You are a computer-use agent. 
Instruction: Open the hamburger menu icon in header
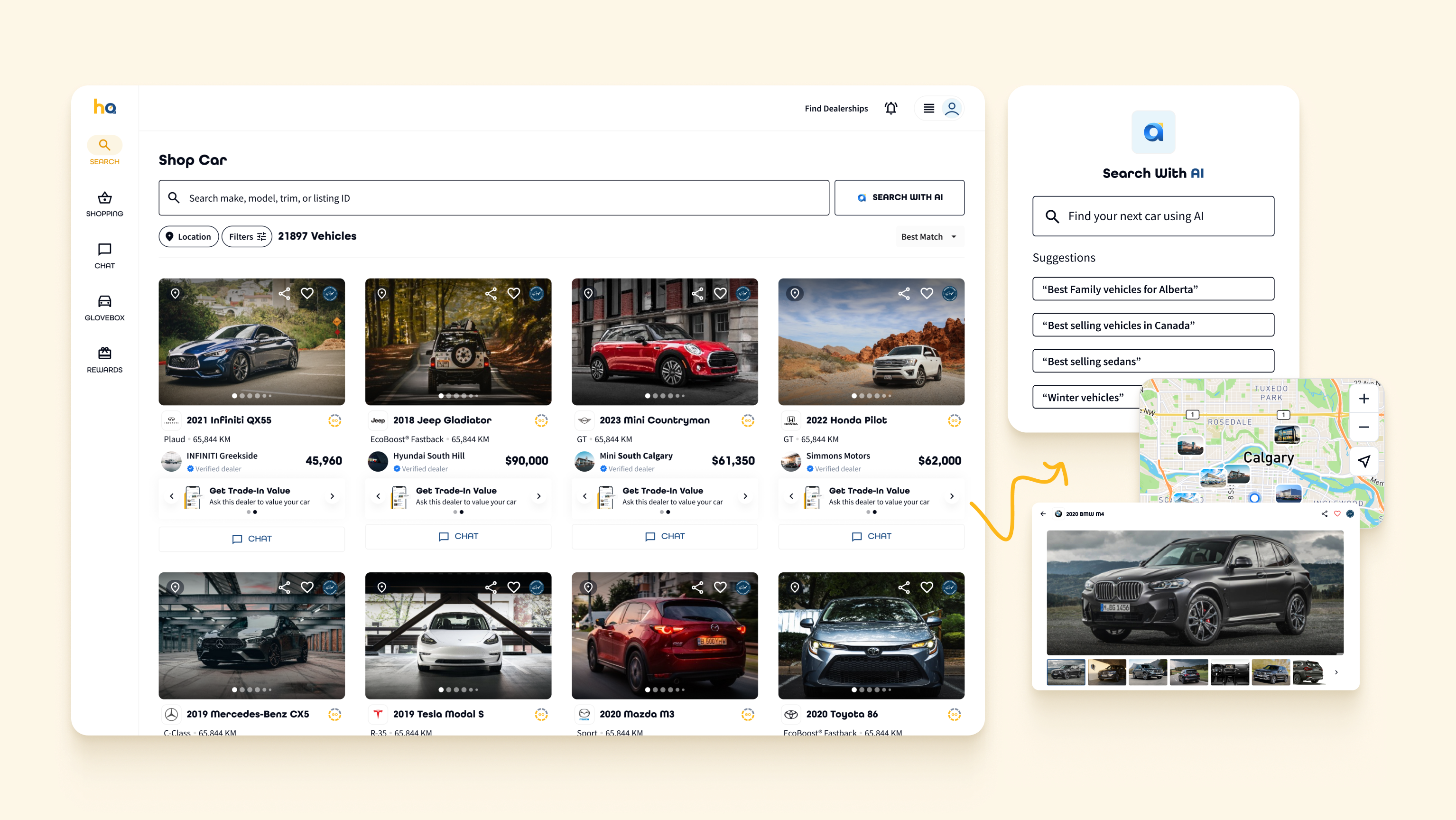point(928,108)
